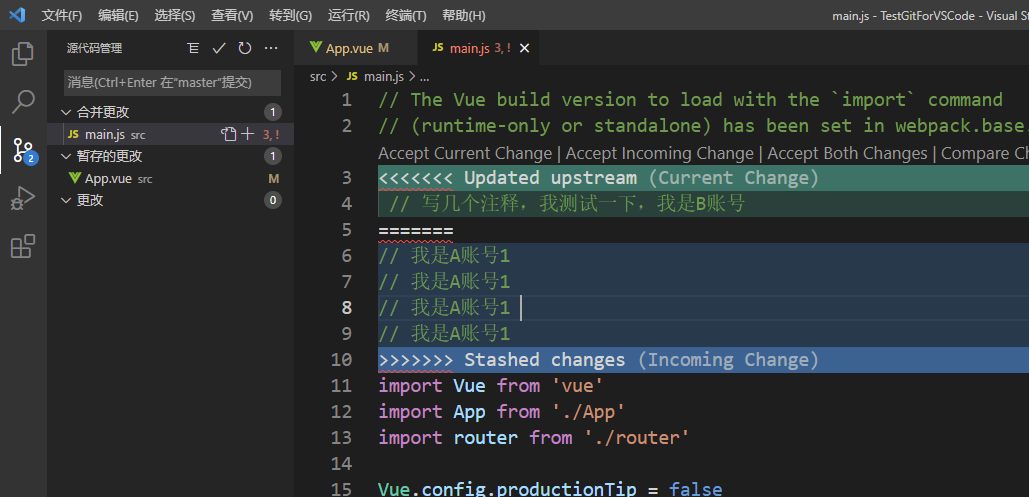Open the 选择(S) menu
Screen dimensions: 1029x497
(175, 15)
